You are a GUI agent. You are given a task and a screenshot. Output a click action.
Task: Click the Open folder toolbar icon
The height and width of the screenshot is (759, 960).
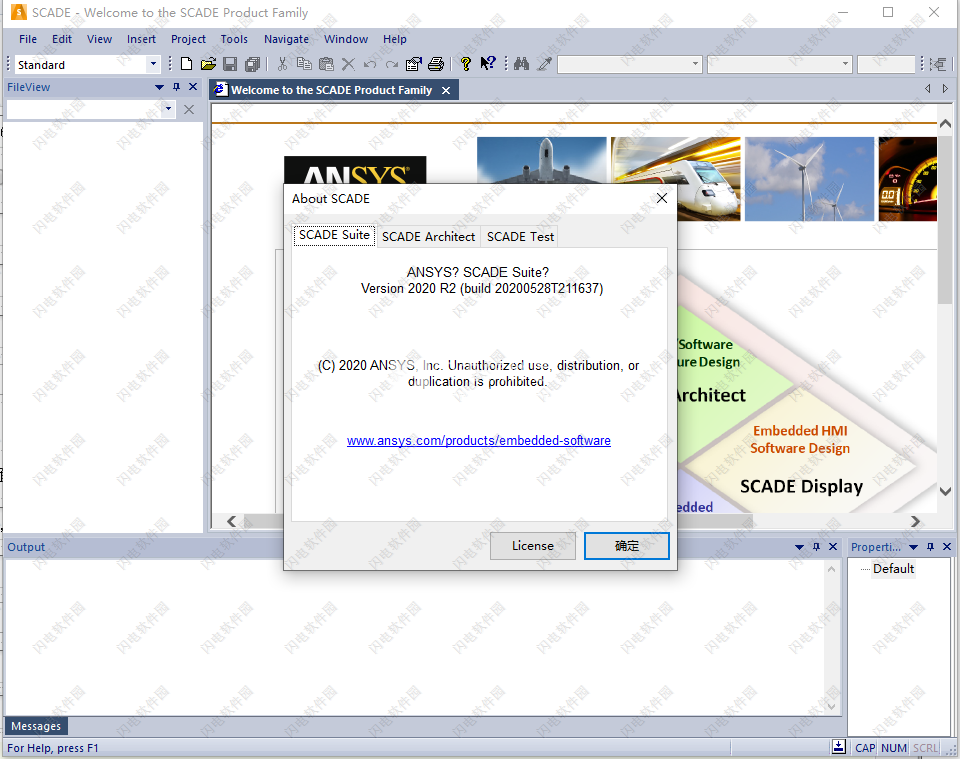(208, 64)
